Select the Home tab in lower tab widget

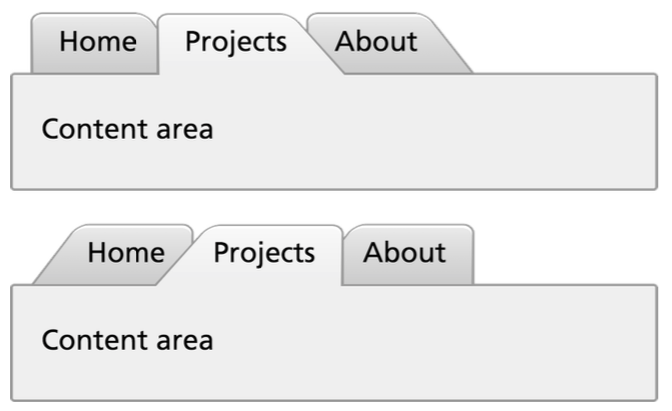click(125, 253)
